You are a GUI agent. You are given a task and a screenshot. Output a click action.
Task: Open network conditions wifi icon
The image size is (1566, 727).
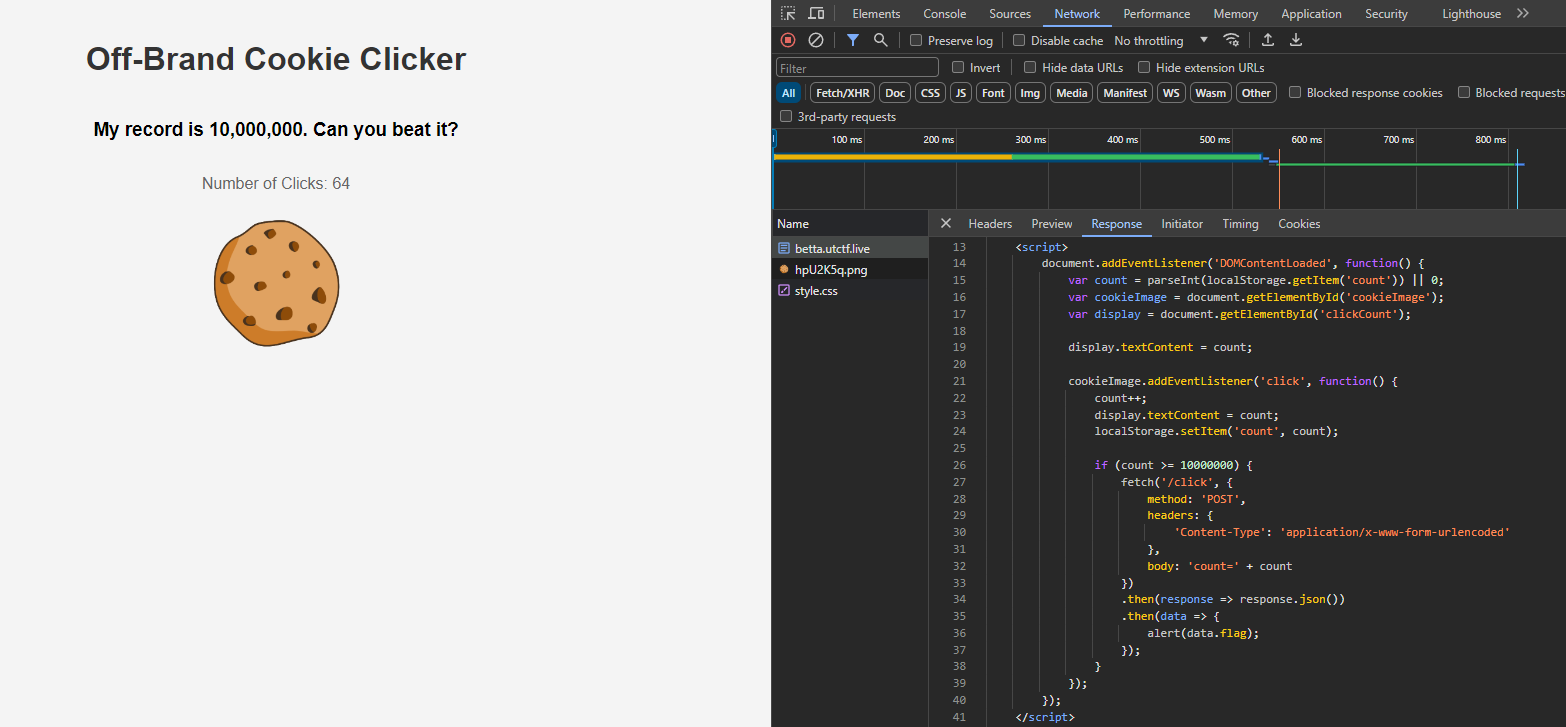pos(1232,40)
